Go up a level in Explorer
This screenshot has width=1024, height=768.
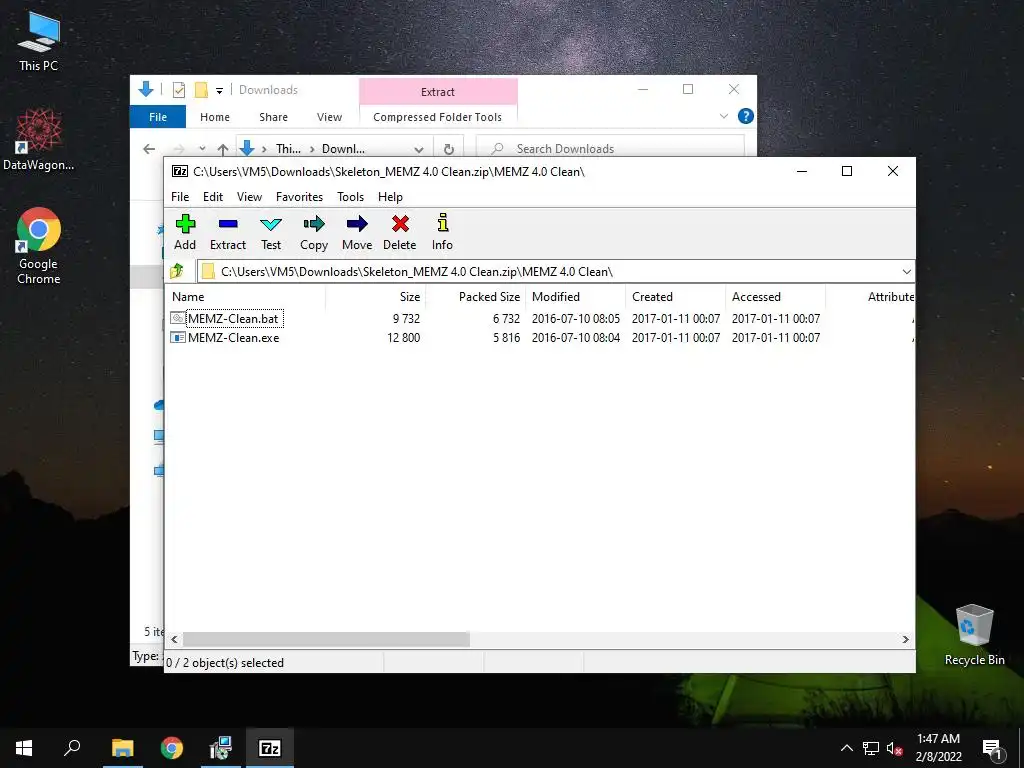[x=223, y=149]
